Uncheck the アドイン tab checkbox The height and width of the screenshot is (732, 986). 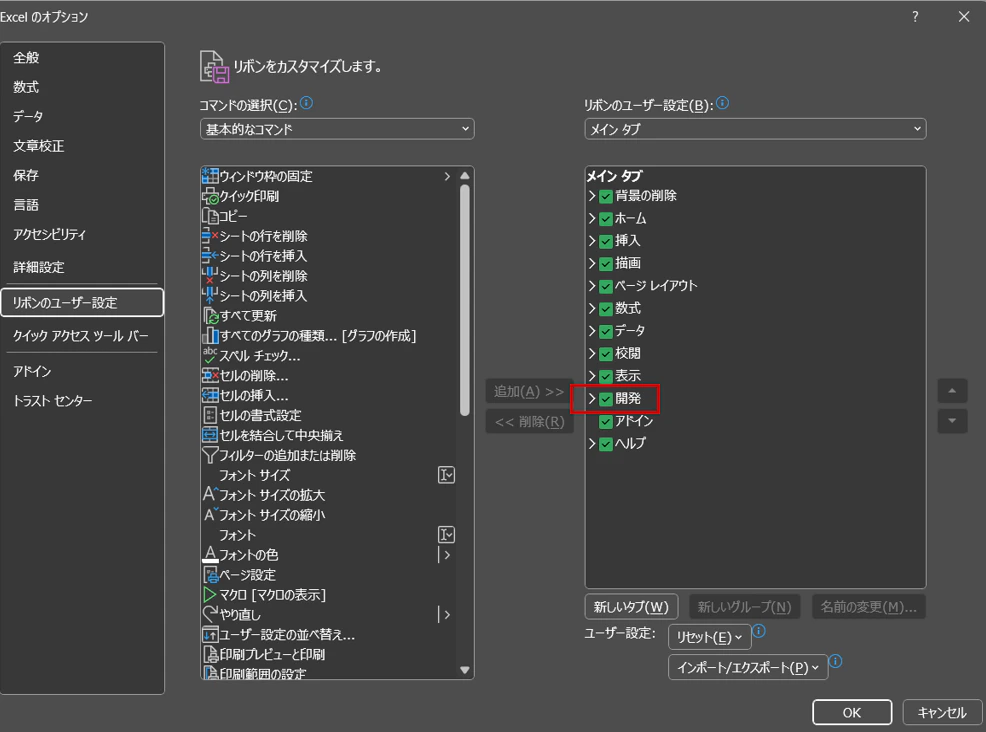(x=606, y=421)
